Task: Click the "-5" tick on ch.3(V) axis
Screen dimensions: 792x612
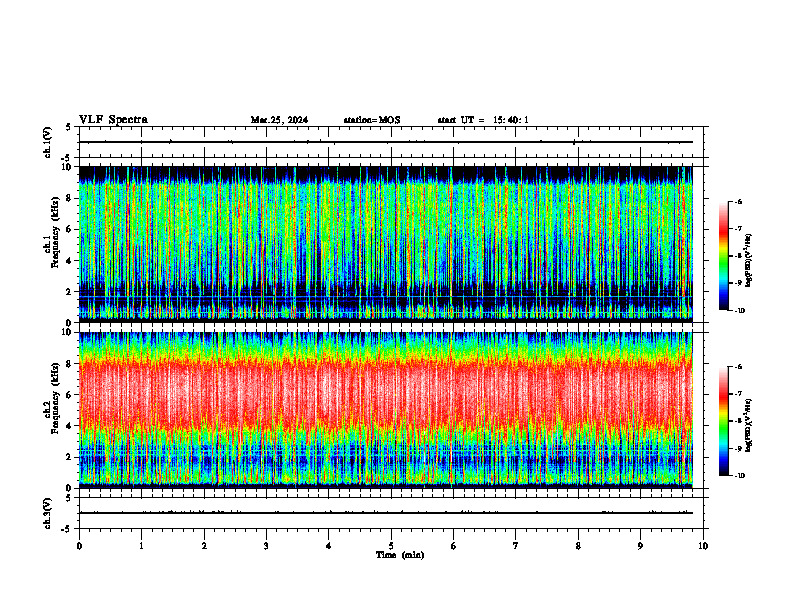Action: (x=67, y=529)
